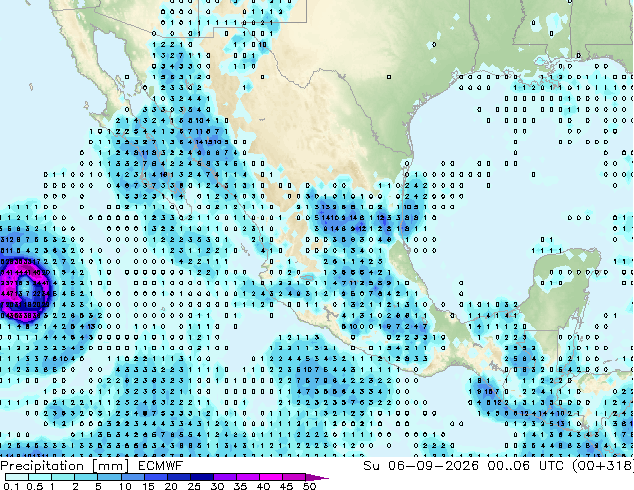Pick the 10–15 mm legend color swatch
The width and height of the screenshot is (634, 490).
click(x=132, y=477)
